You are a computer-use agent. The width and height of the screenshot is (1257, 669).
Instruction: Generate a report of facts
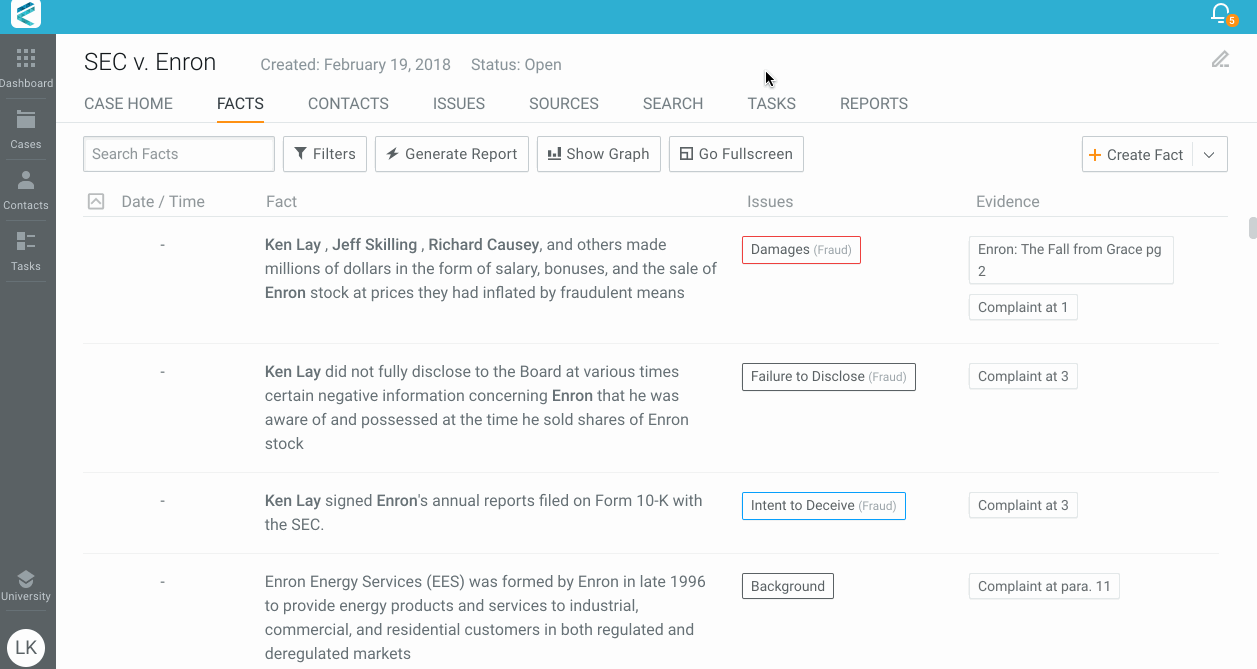pyautogui.click(x=451, y=153)
